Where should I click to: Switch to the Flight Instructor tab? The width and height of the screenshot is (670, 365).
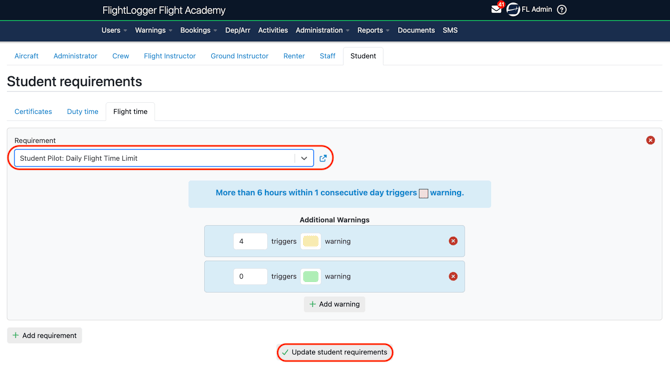[x=170, y=56]
